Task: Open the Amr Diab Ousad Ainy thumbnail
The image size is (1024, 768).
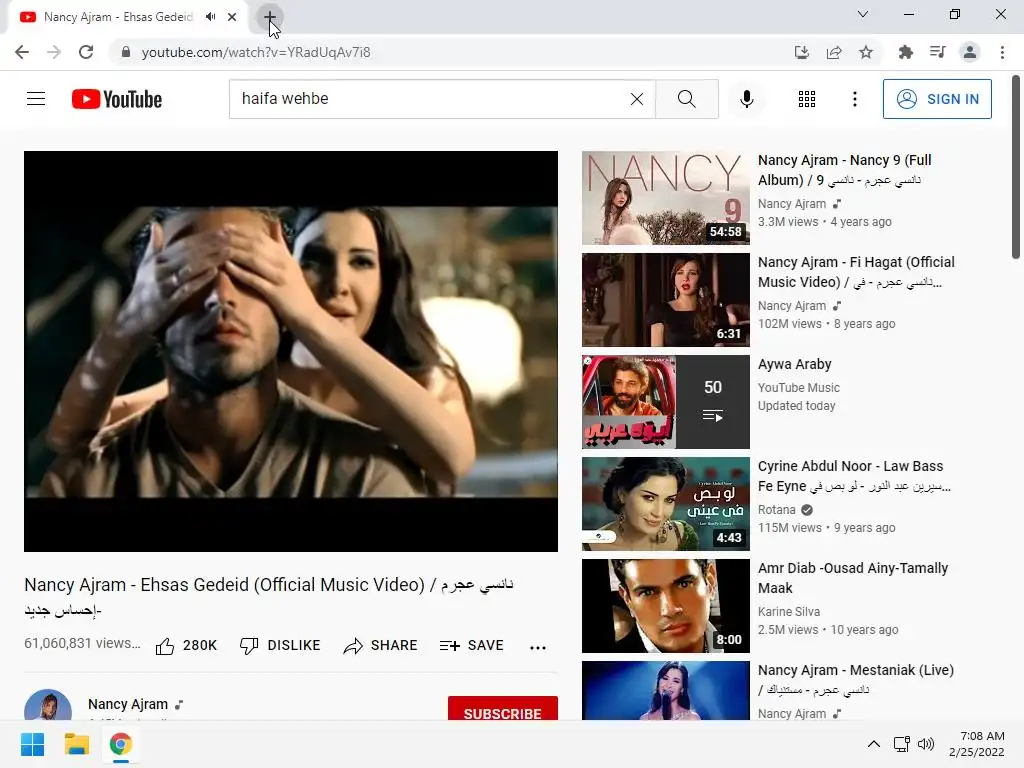Action: click(x=665, y=605)
